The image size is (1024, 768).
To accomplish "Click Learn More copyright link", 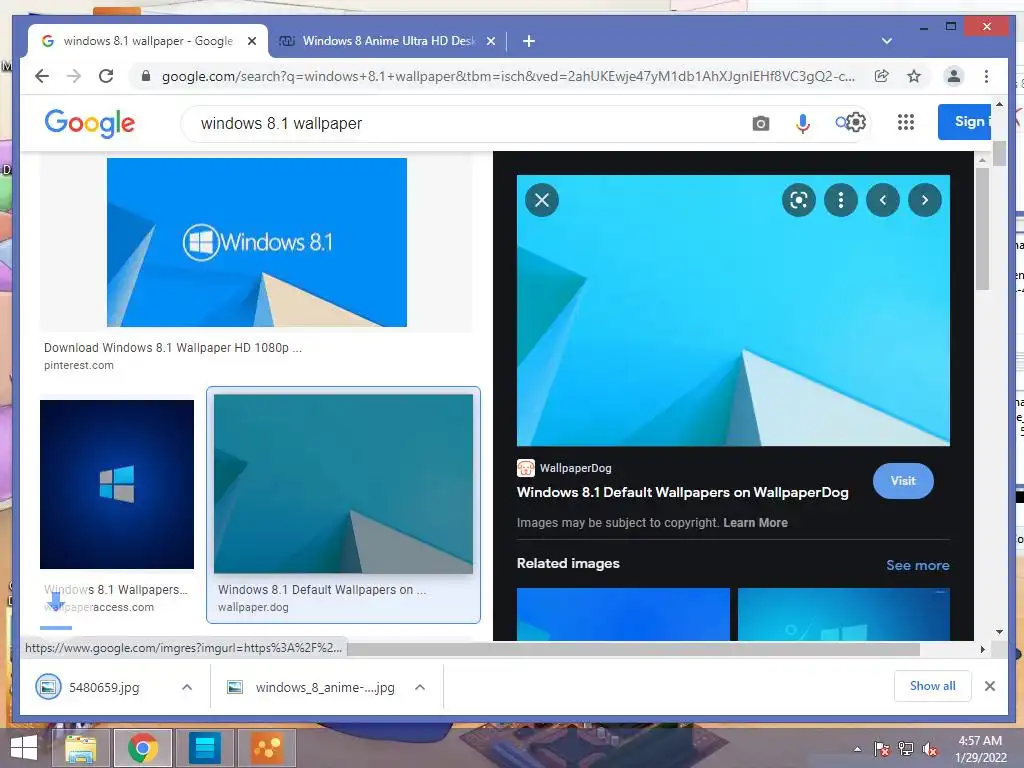I will (756, 522).
